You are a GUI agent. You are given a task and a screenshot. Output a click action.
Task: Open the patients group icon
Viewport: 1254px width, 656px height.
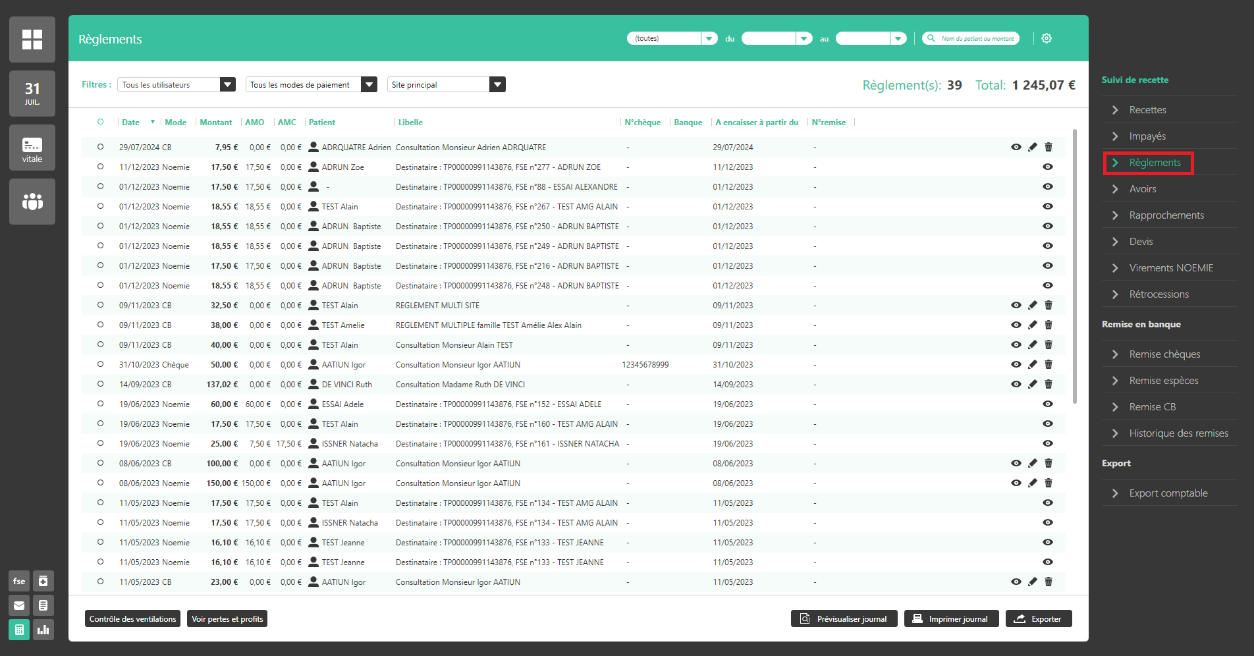(32, 201)
